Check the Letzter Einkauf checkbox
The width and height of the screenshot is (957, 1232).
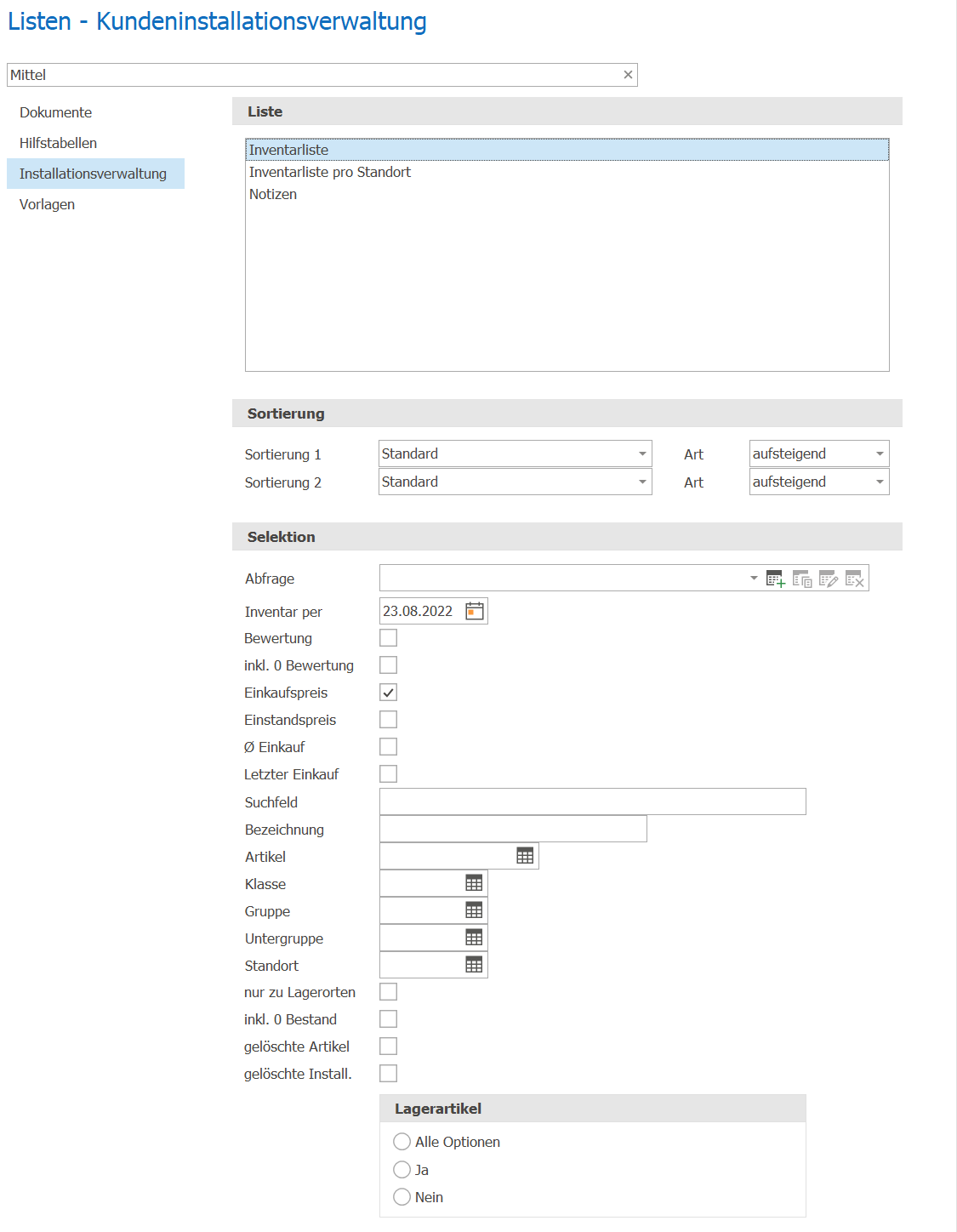point(388,774)
